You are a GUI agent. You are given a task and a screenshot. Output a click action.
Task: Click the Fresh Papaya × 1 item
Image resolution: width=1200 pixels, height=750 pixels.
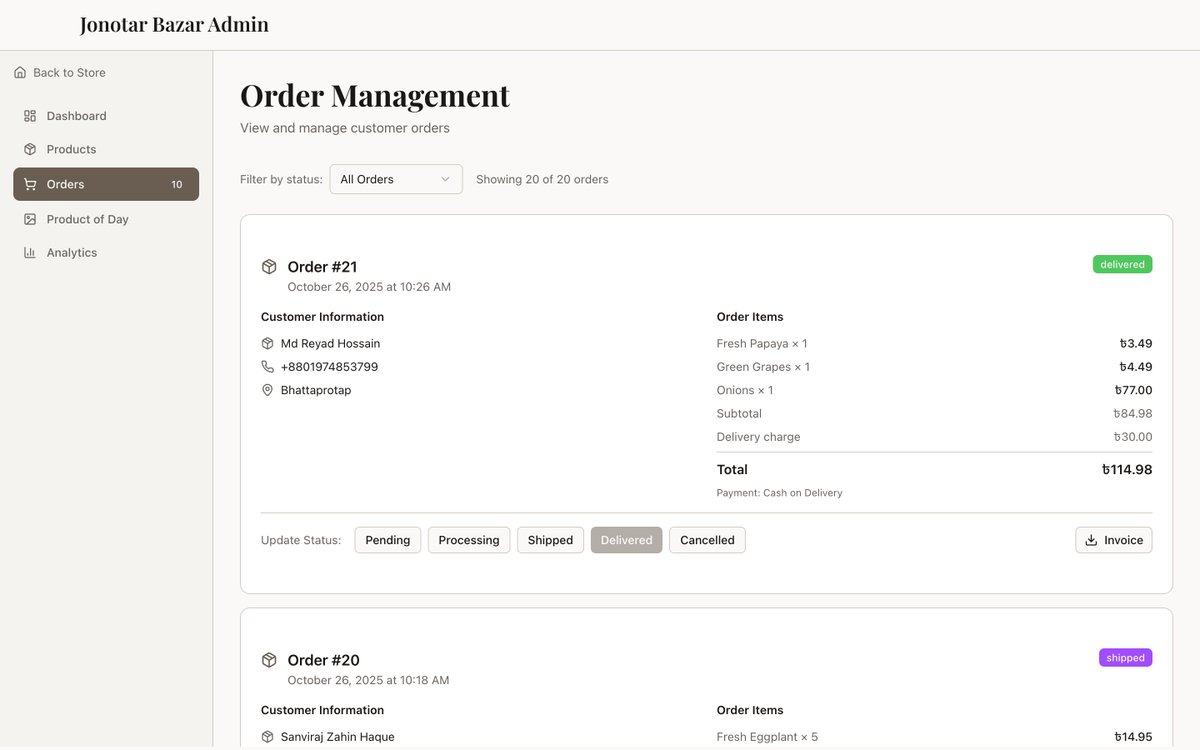762,343
